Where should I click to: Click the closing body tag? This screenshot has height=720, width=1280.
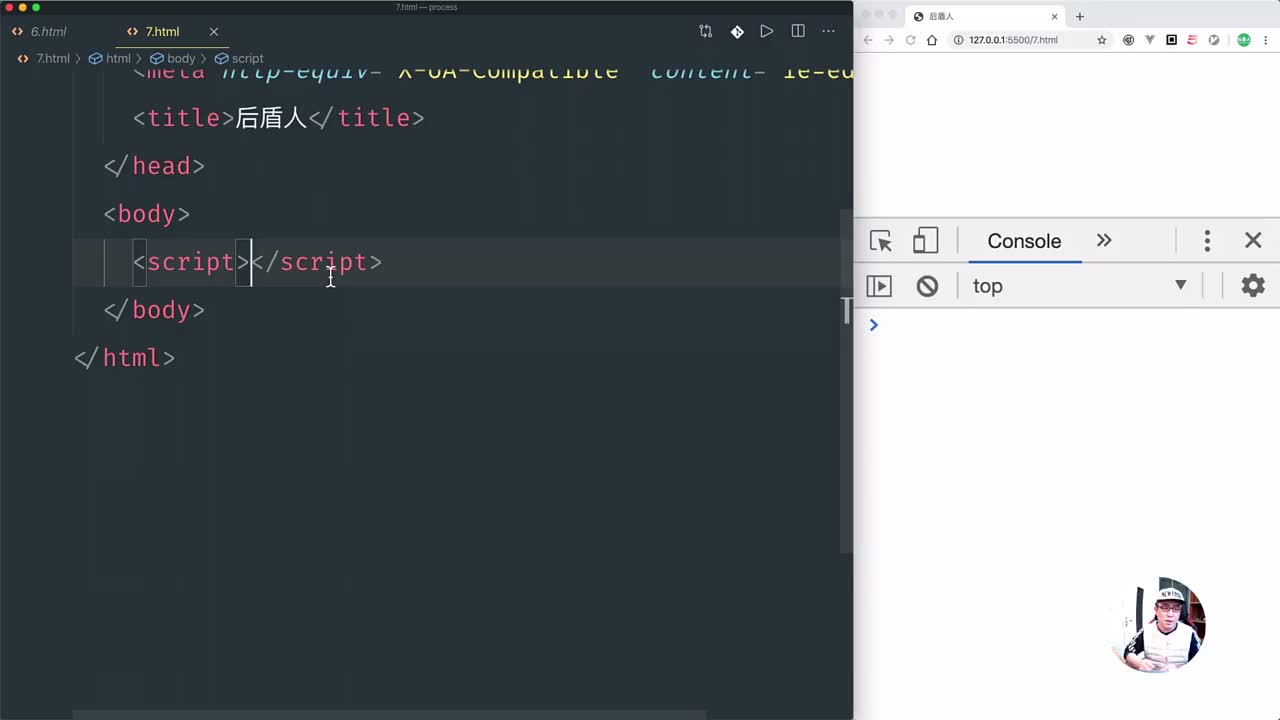pyautogui.click(x=154, y=310)
